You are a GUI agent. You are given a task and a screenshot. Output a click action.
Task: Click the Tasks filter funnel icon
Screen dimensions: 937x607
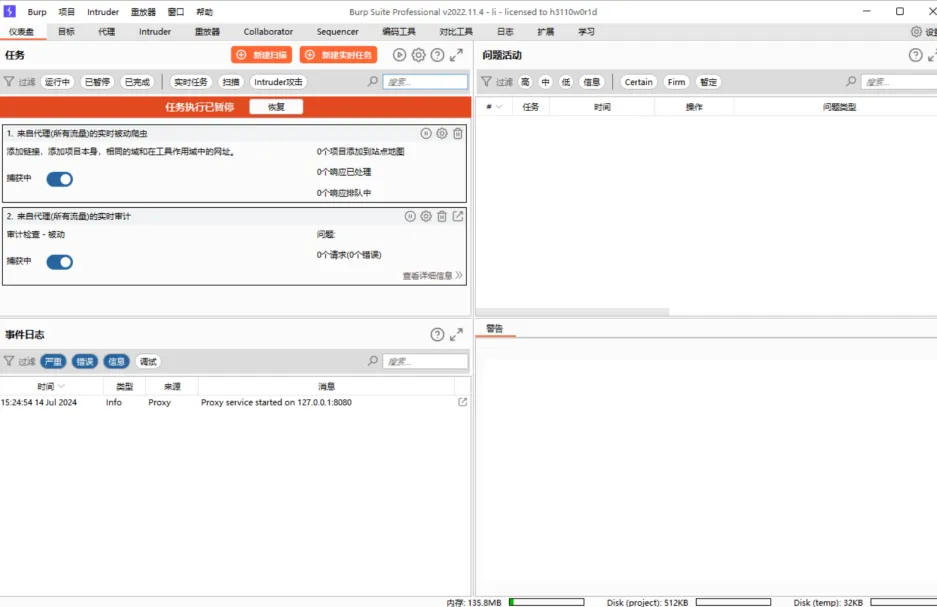[x=9, y=81]
